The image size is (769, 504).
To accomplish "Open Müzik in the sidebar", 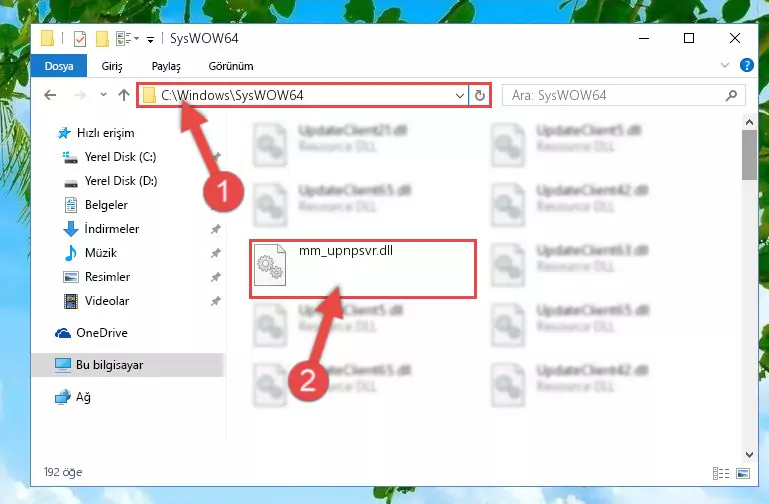I will (x=101, y=253).
